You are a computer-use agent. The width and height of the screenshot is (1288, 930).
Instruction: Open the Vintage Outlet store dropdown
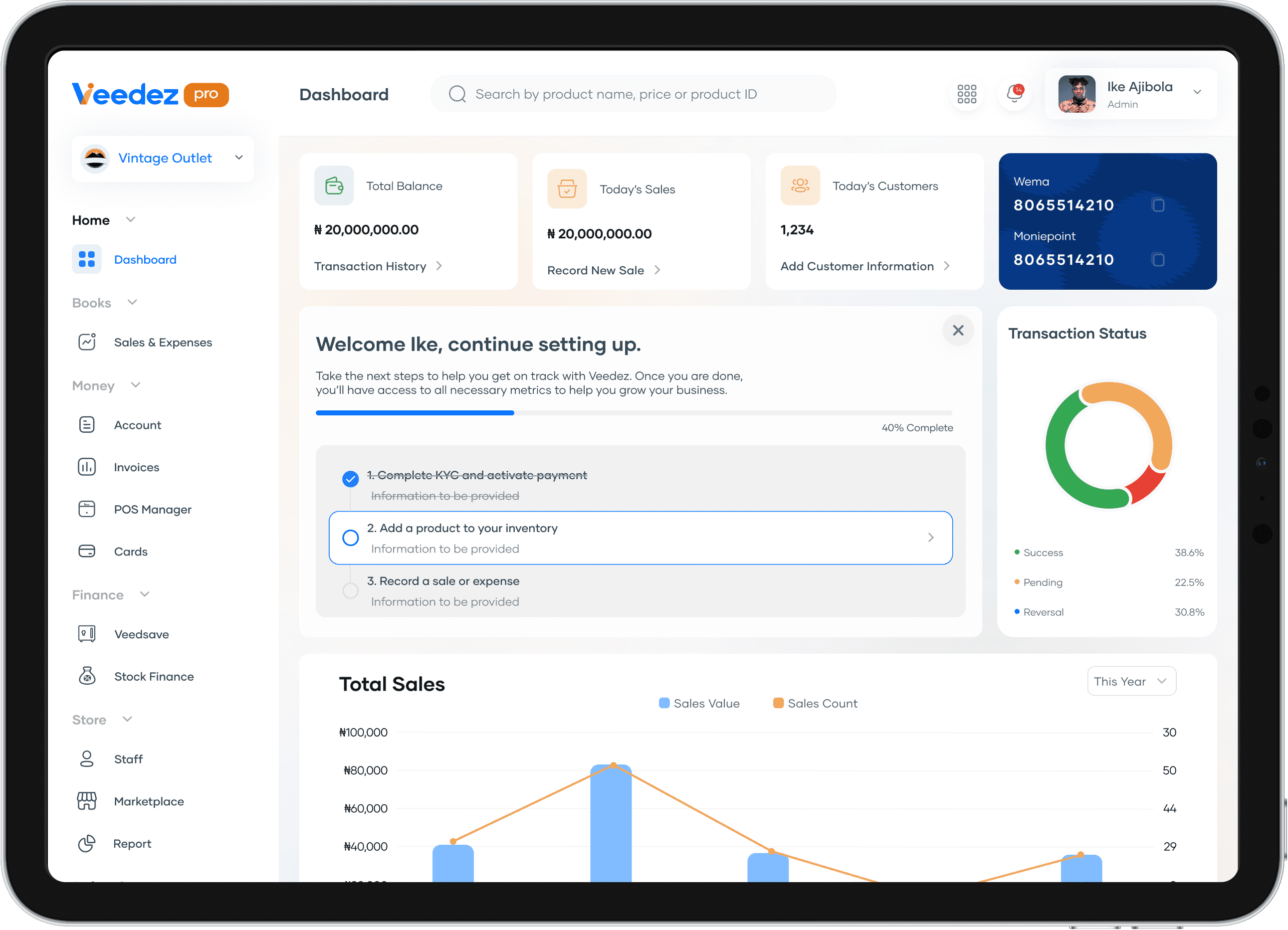[x=239, y=158]
